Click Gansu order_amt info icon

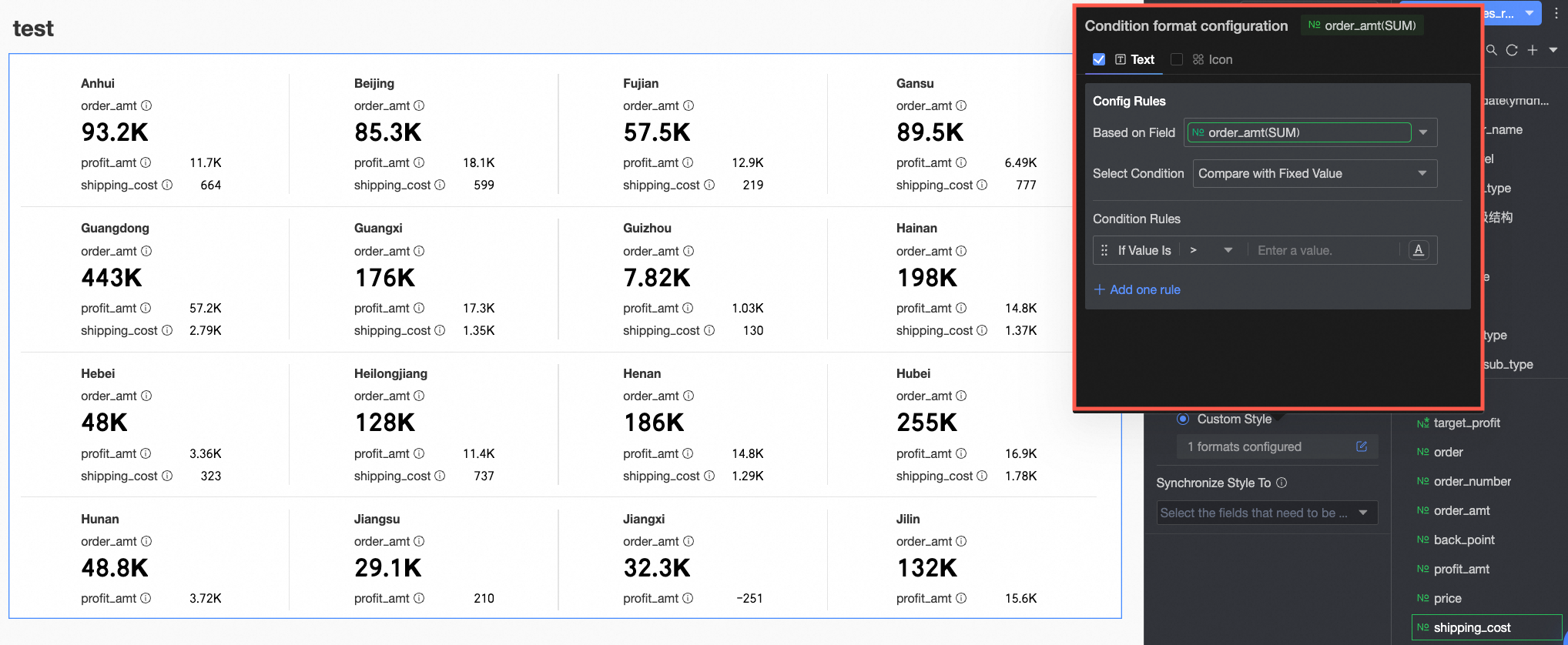(x=961, y=105)
